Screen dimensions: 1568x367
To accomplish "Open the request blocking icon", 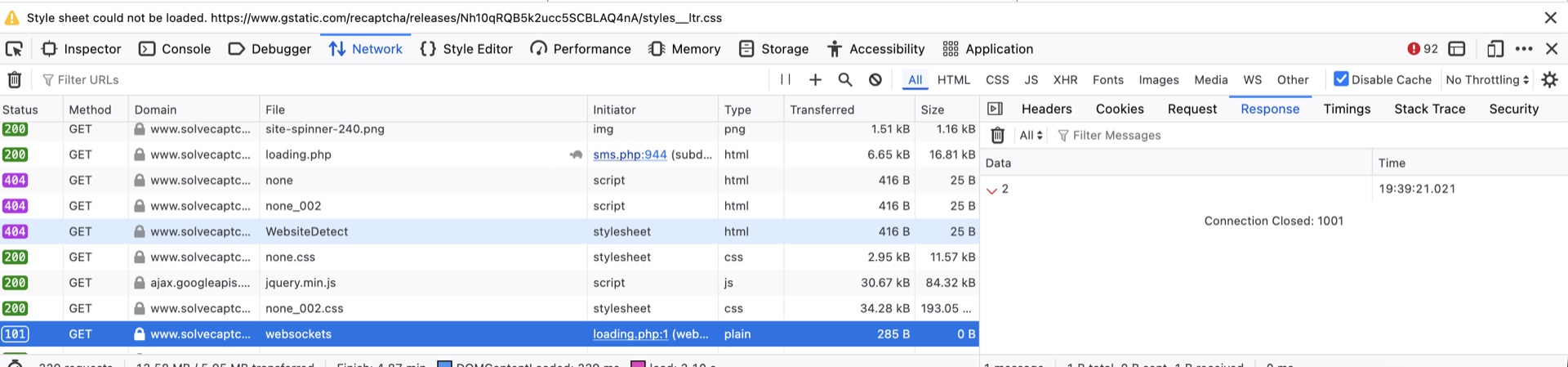I will [875, 79].
